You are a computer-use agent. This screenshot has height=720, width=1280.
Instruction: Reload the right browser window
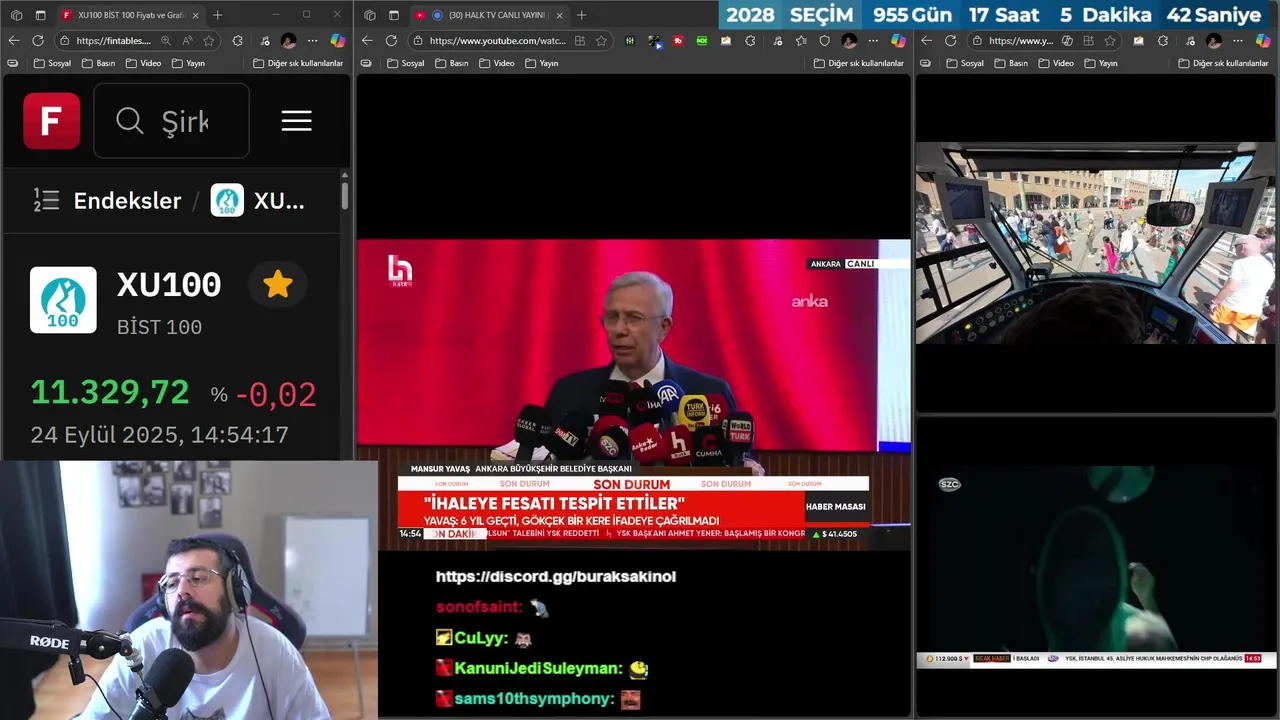950,41
